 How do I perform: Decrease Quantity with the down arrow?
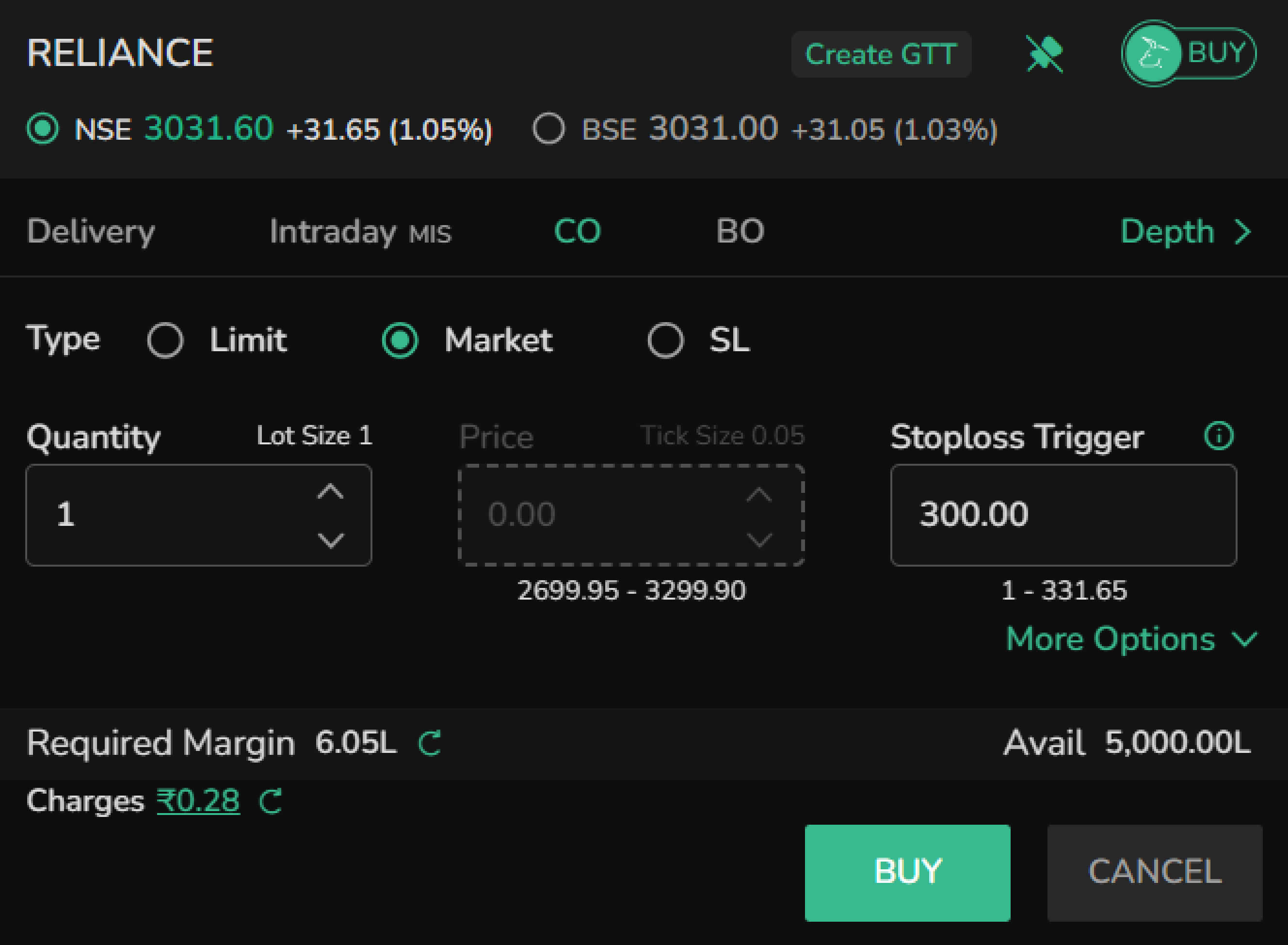[x=330, y=540]
